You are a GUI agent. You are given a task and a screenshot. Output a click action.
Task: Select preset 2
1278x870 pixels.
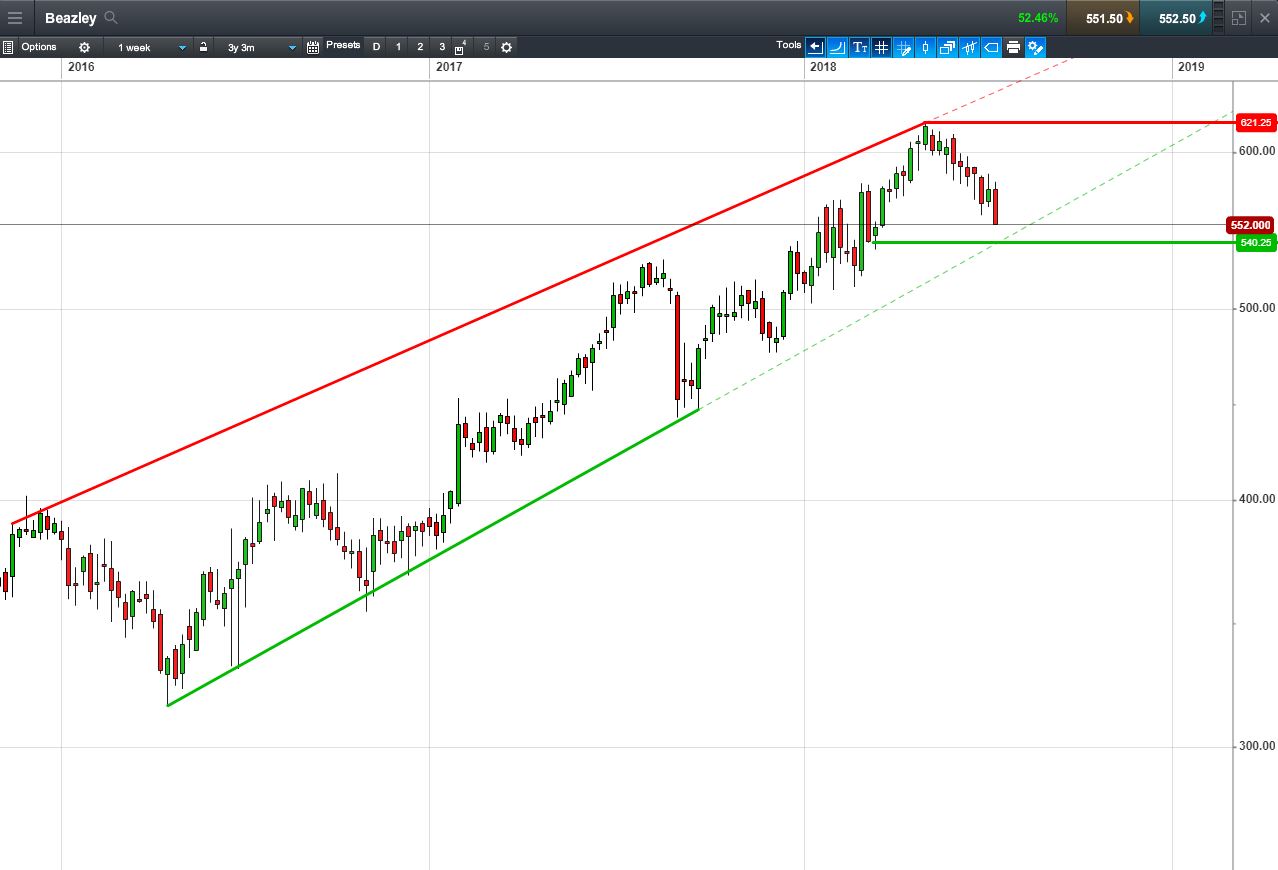tap(420, 47)
